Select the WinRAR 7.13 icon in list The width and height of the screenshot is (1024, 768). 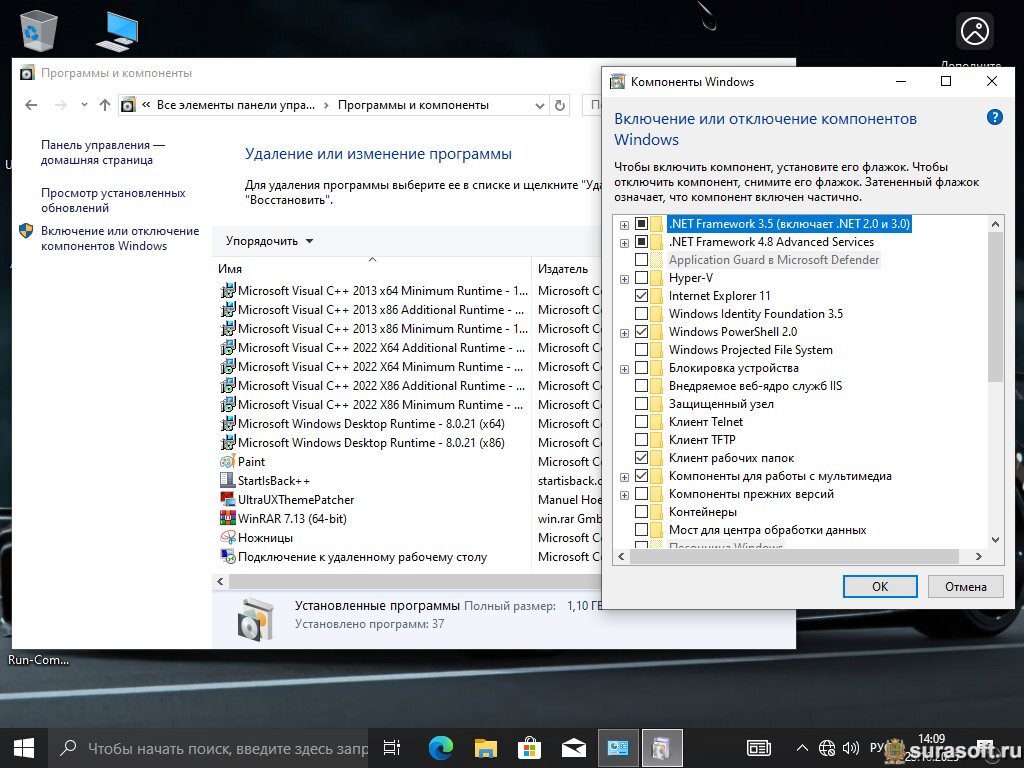point(228,519)
